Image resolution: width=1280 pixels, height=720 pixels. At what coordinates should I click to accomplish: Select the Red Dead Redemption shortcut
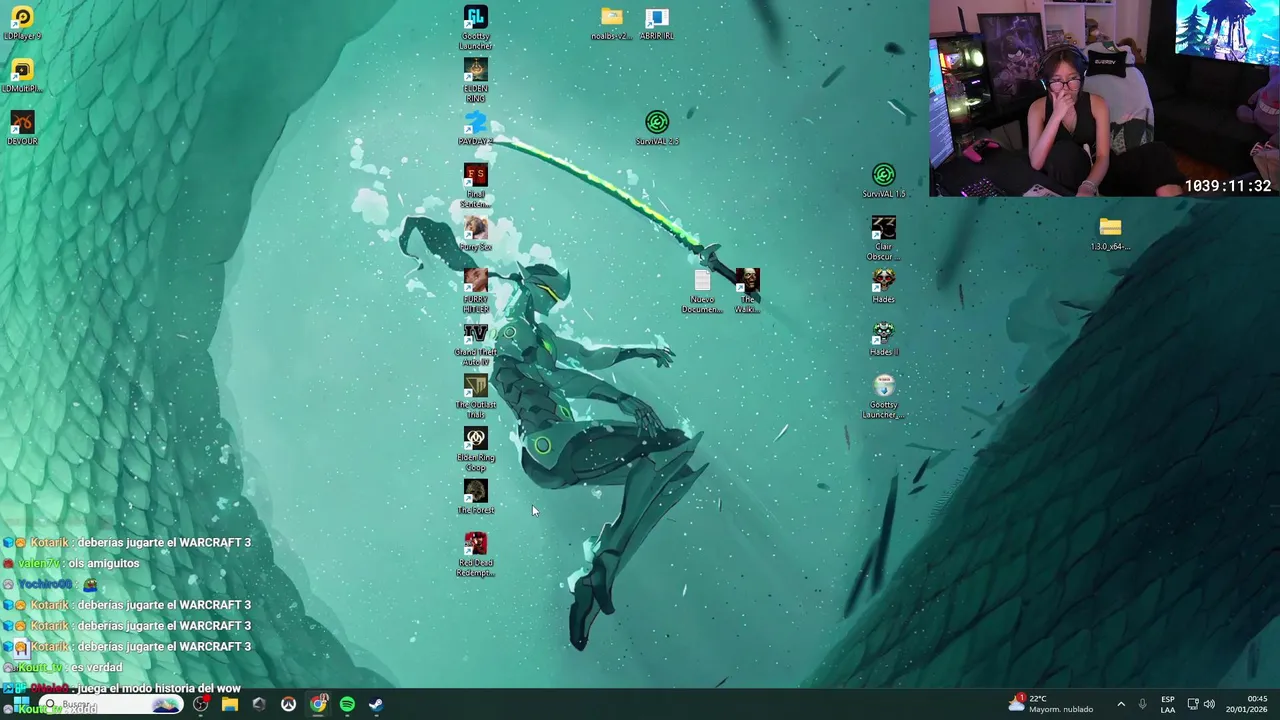tap(475, 555)
